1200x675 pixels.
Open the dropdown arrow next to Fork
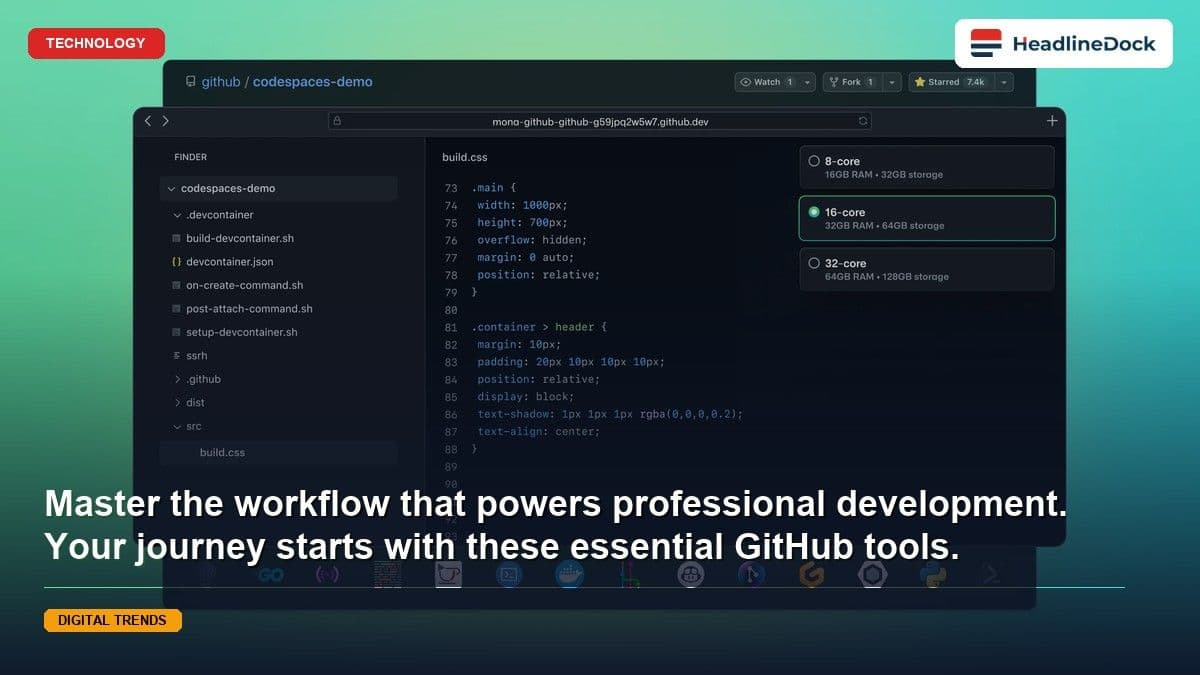893,82
